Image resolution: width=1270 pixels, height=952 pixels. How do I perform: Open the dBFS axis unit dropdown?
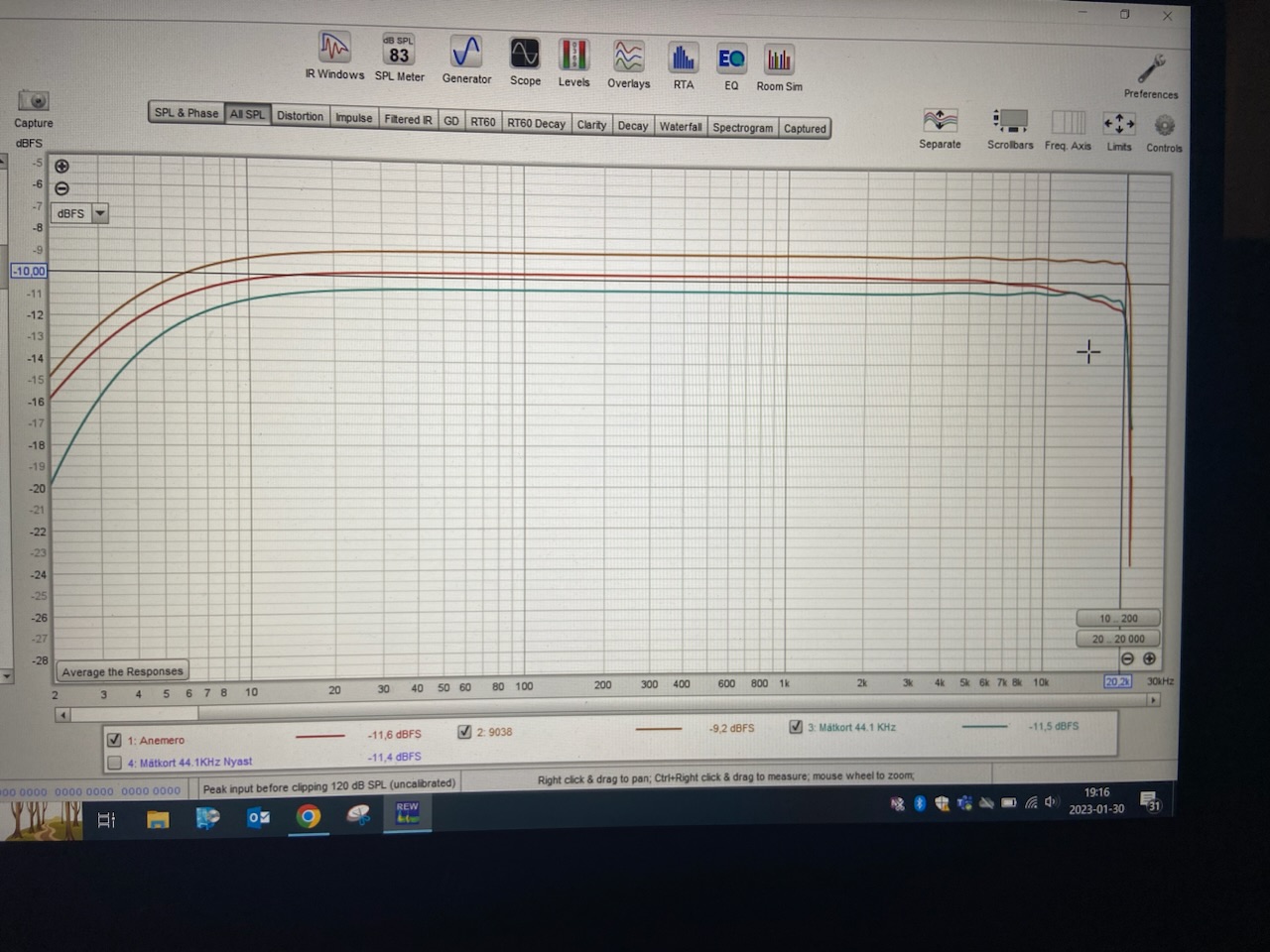pyautogui.click(x=100, y=213)
